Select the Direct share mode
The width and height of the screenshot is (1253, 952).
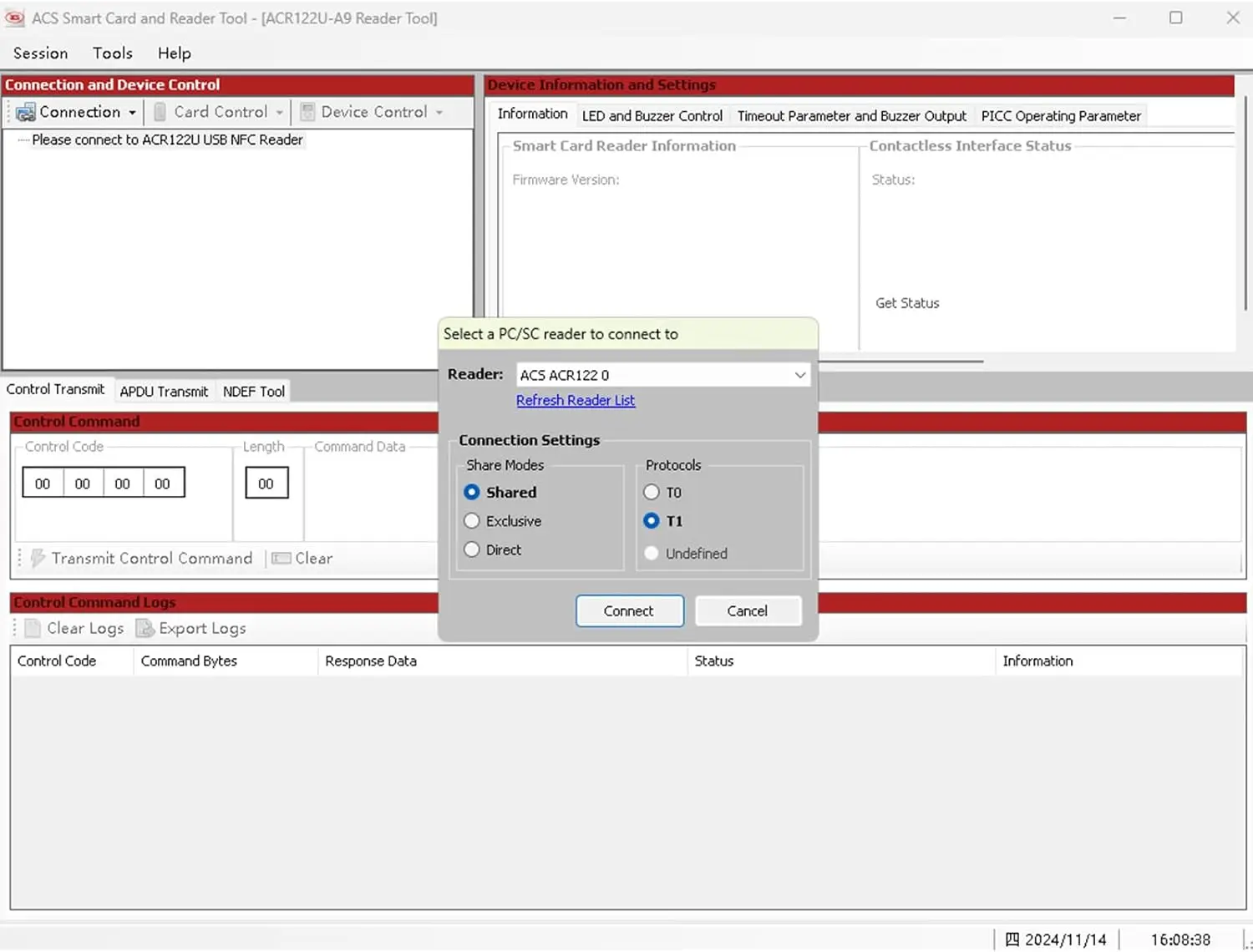coord(472,549)
